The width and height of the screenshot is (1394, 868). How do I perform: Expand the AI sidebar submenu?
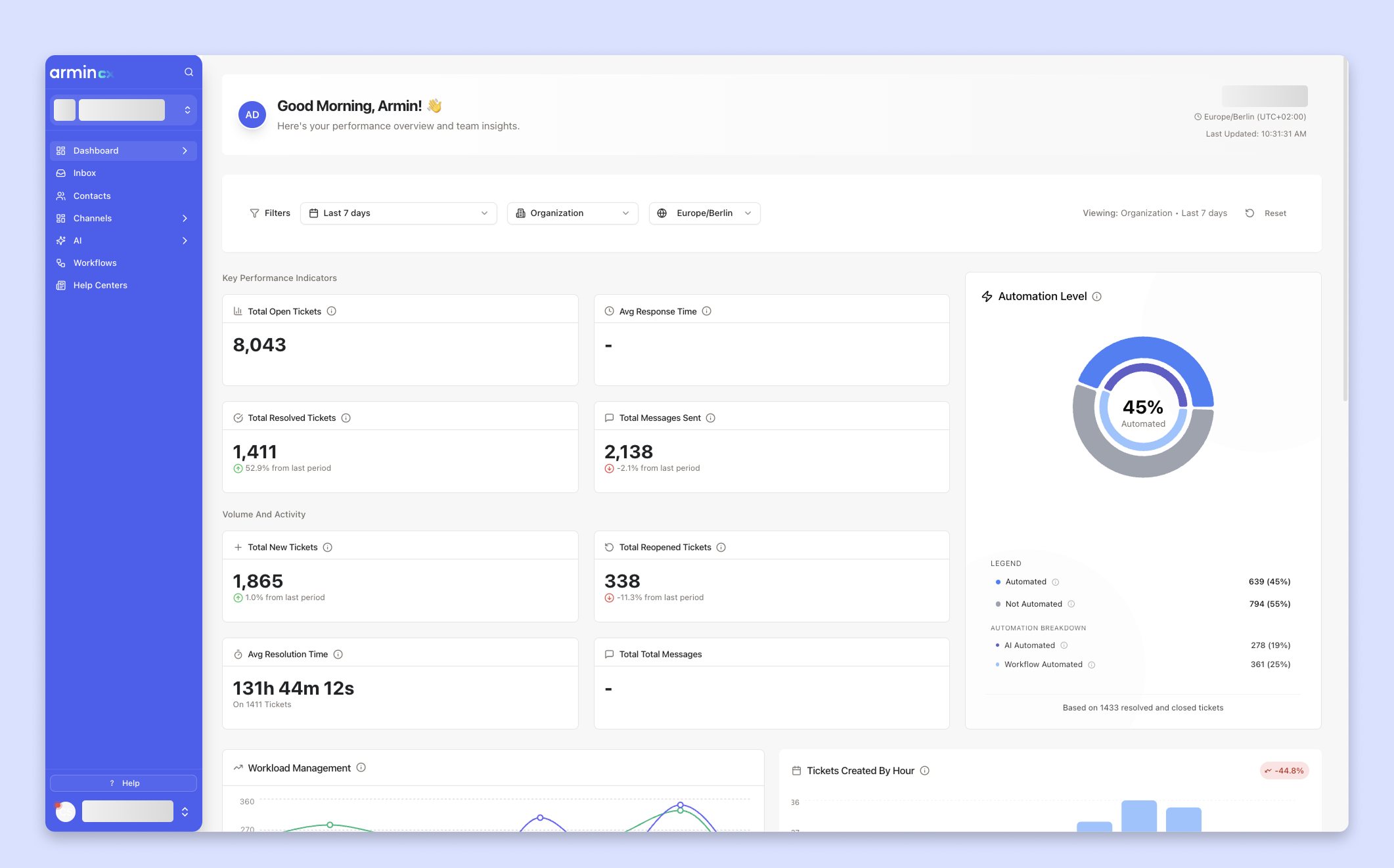coord(185,241)
